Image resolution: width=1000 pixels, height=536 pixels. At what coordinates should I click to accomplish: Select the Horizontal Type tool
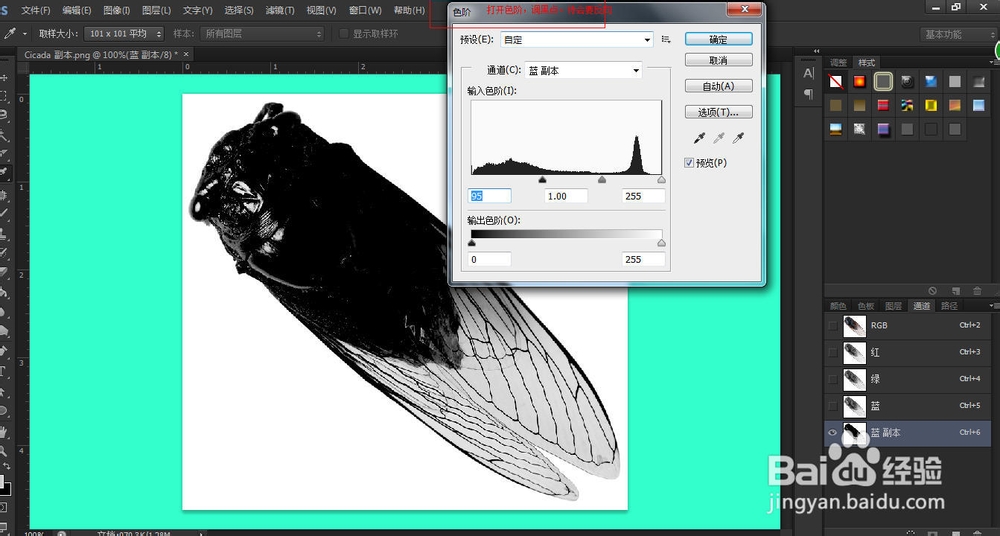[x=3, y=371]
